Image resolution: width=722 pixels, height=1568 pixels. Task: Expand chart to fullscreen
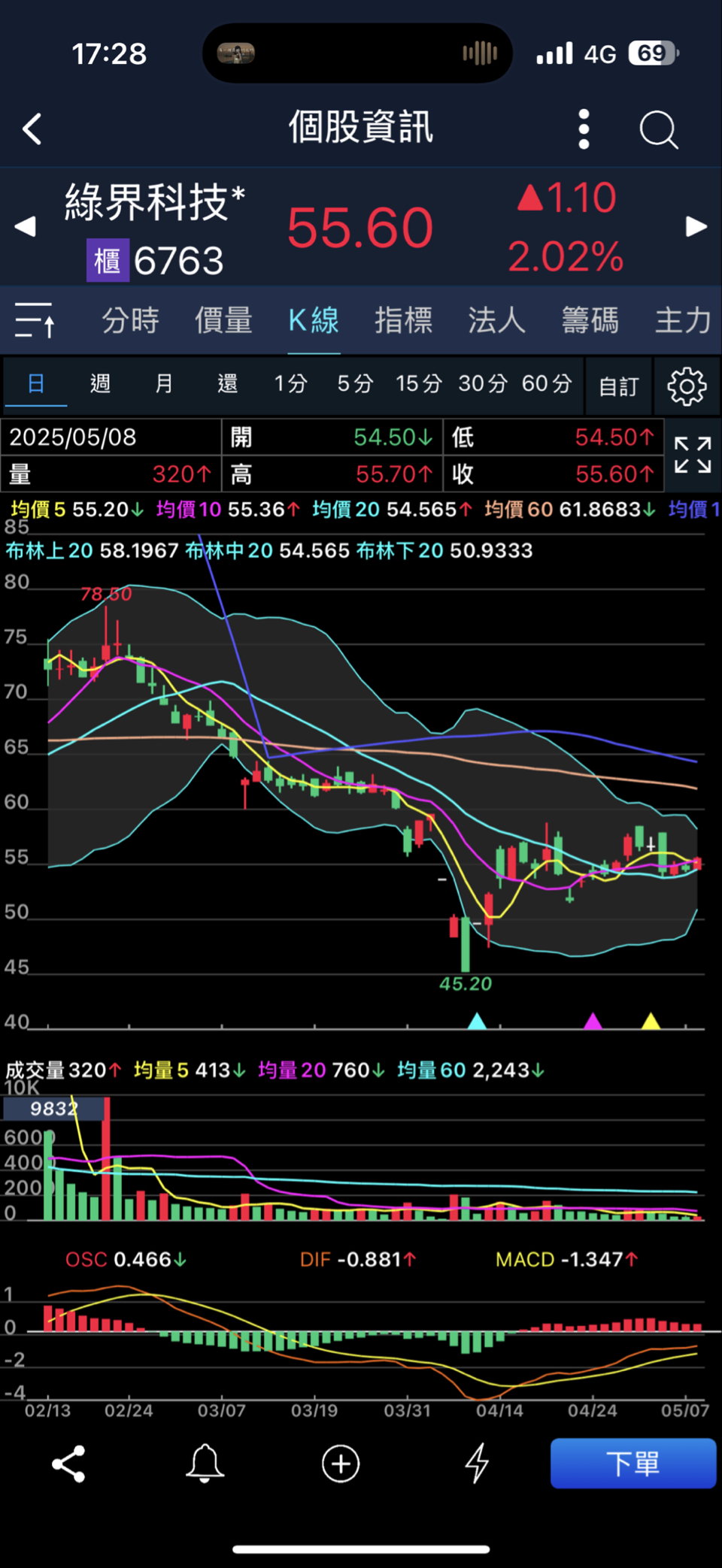click(692, 455)
